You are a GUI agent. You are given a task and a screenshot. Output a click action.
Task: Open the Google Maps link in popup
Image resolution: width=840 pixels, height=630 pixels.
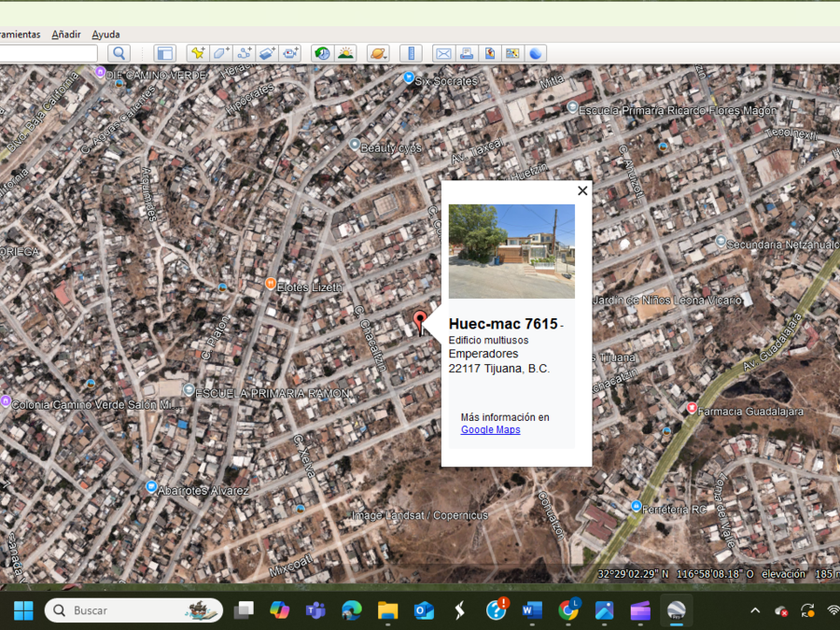pyautogui.click(x=490, y=430)
